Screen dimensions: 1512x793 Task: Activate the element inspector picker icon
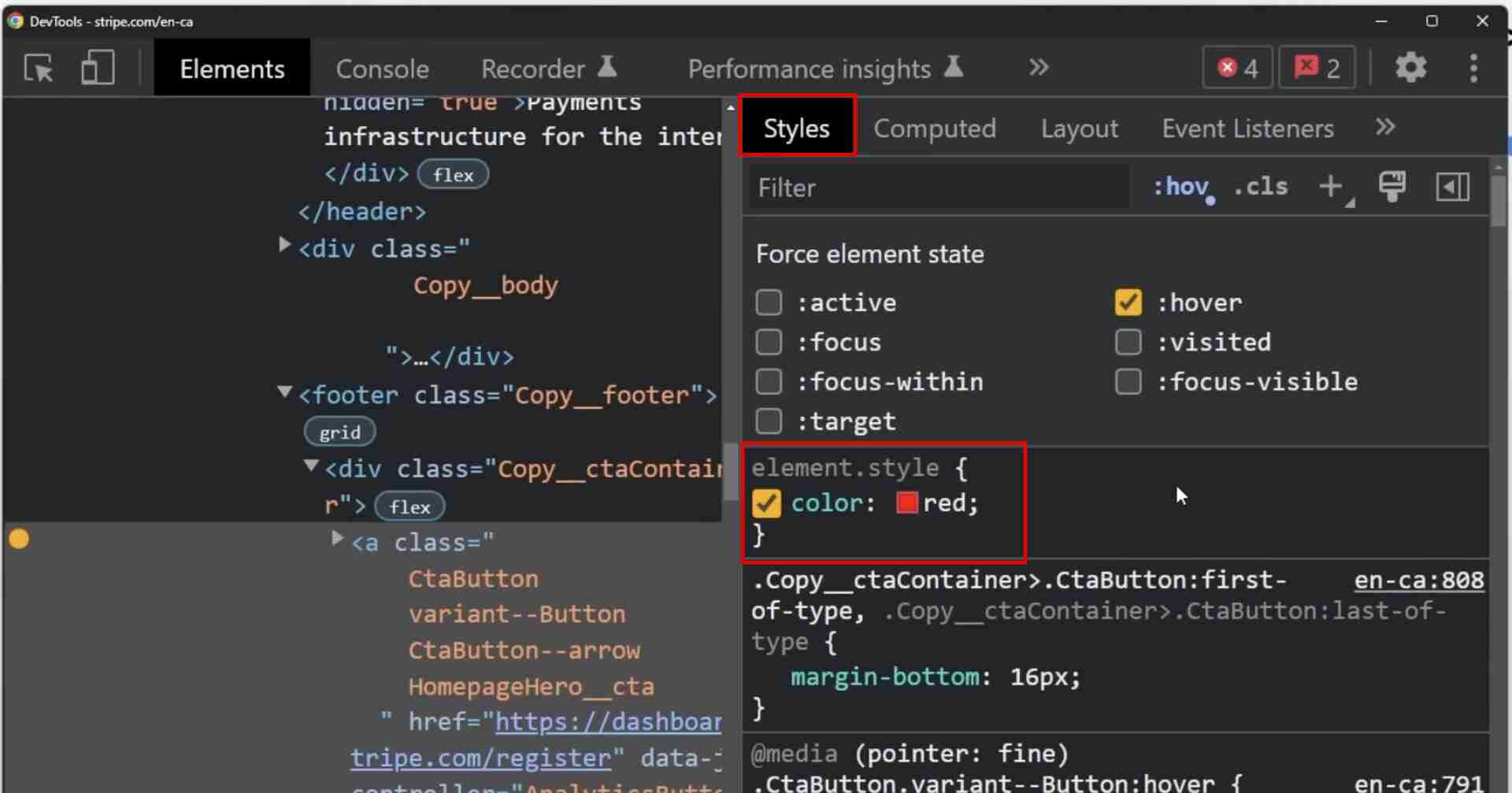38,69
